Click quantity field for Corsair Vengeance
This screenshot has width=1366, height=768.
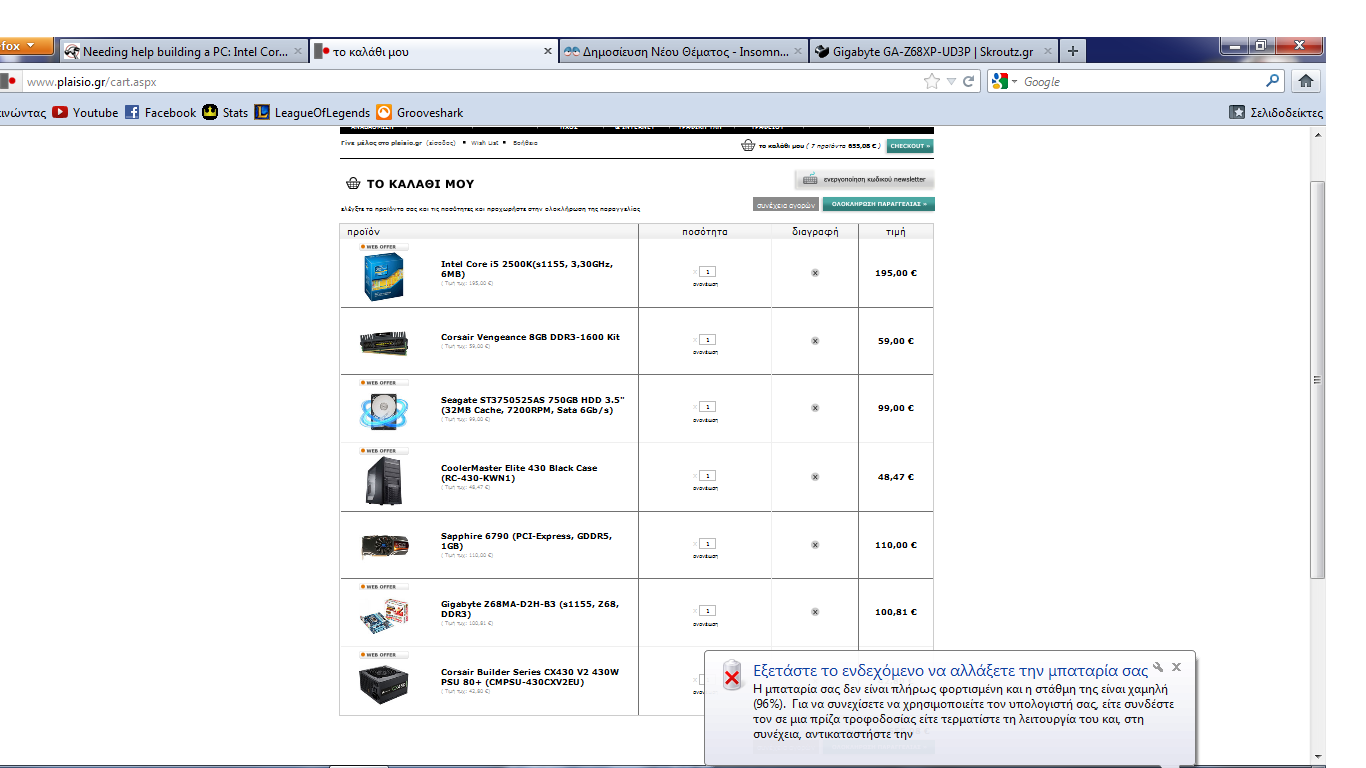pos(708,340)
